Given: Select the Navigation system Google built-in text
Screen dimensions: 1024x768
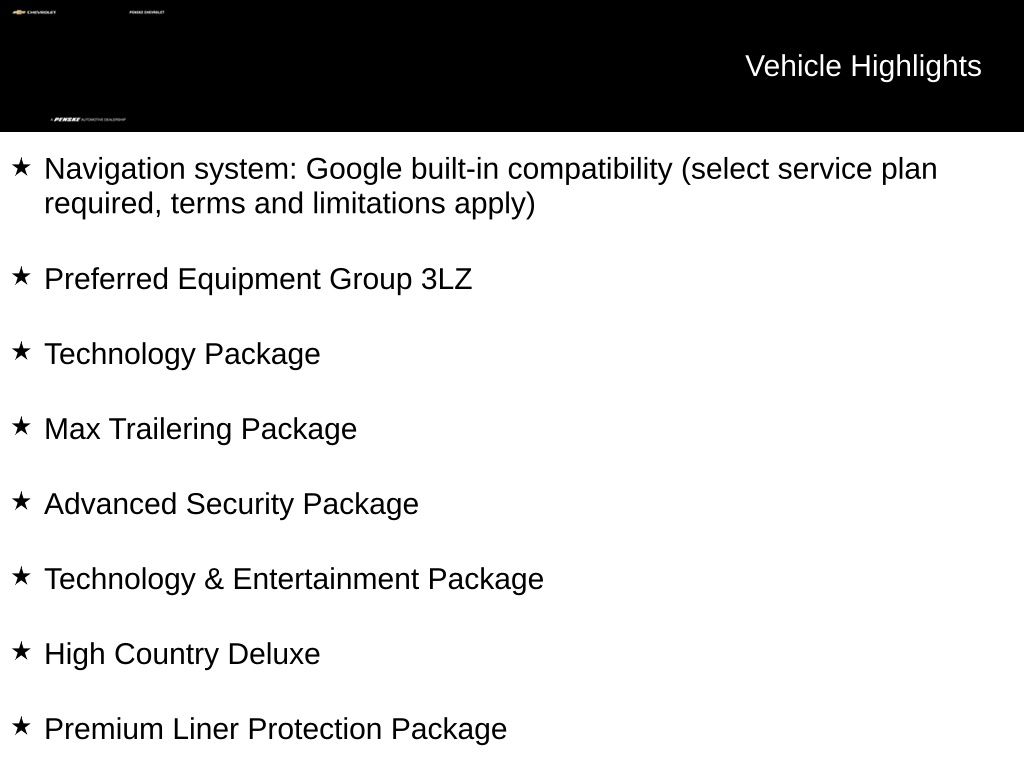Looking at the screenshot, I should (490, 186).
